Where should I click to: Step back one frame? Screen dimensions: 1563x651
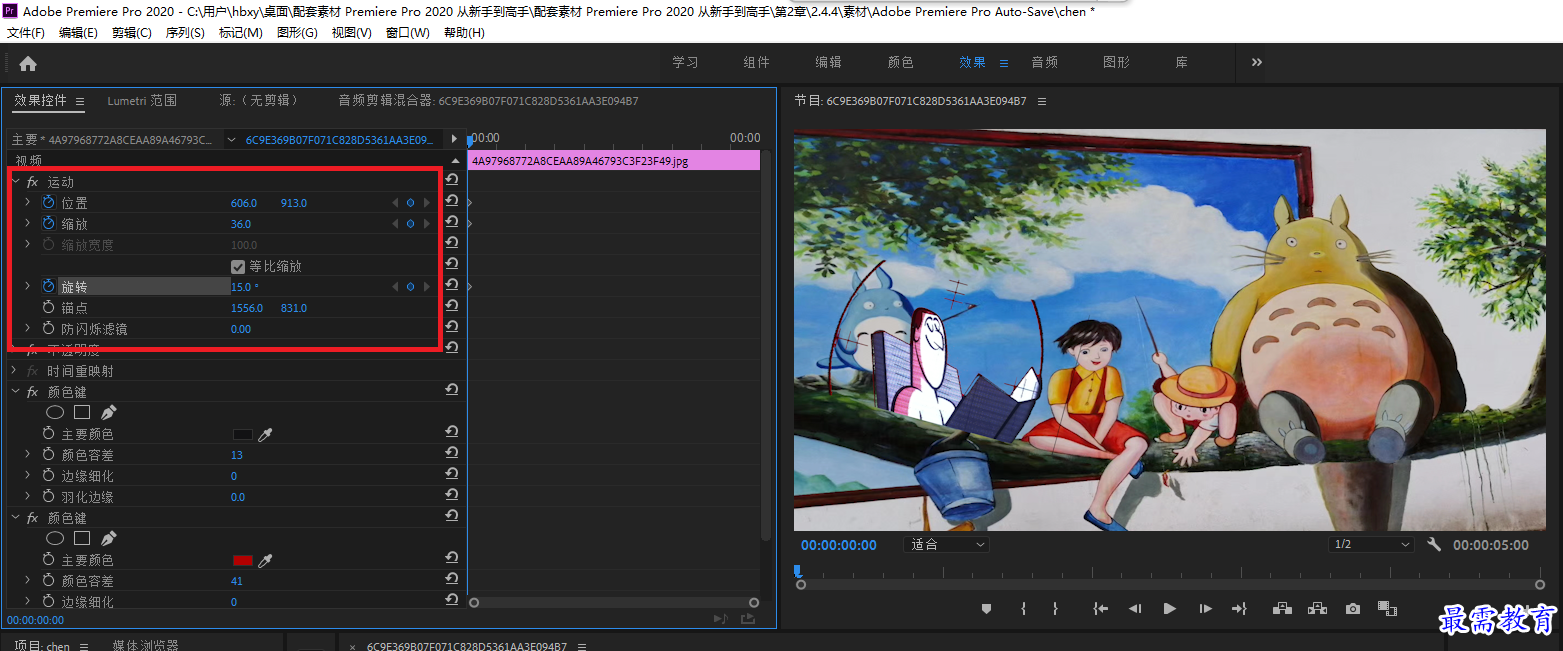(x=1135, y=608)
